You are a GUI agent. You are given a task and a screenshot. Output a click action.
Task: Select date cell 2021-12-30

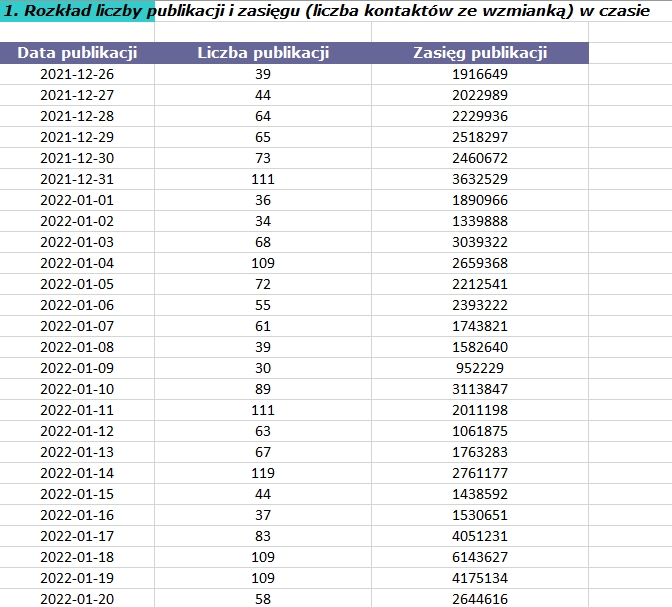pos(77,158)
